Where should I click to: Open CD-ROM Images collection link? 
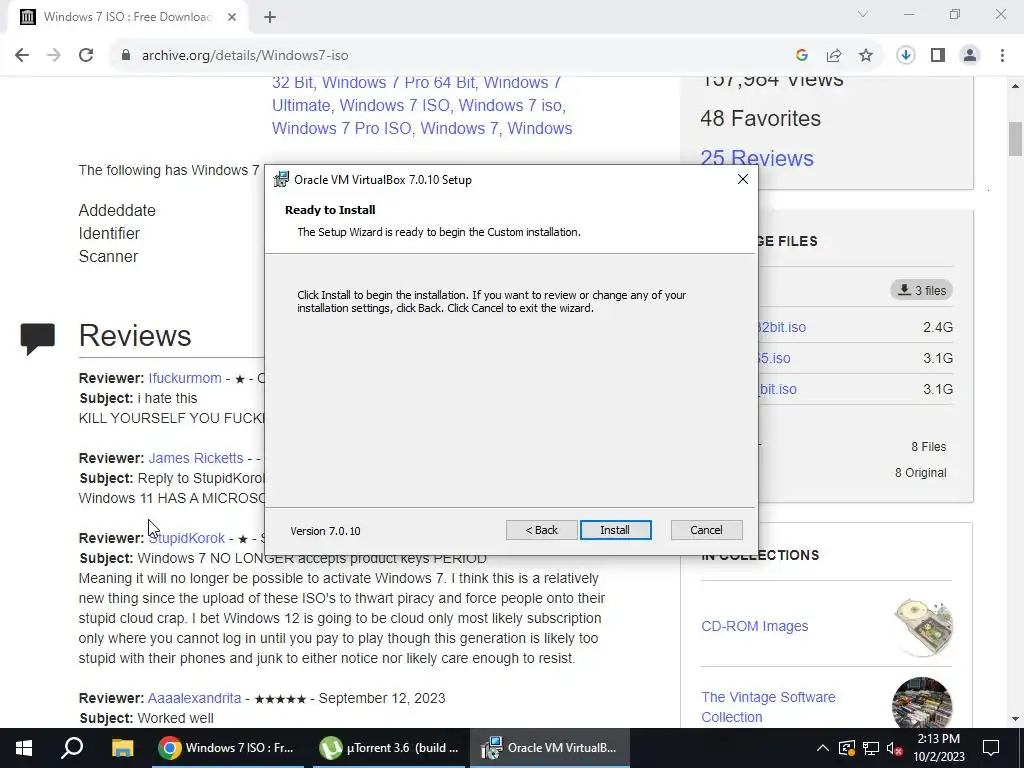[x=754, y=626]
